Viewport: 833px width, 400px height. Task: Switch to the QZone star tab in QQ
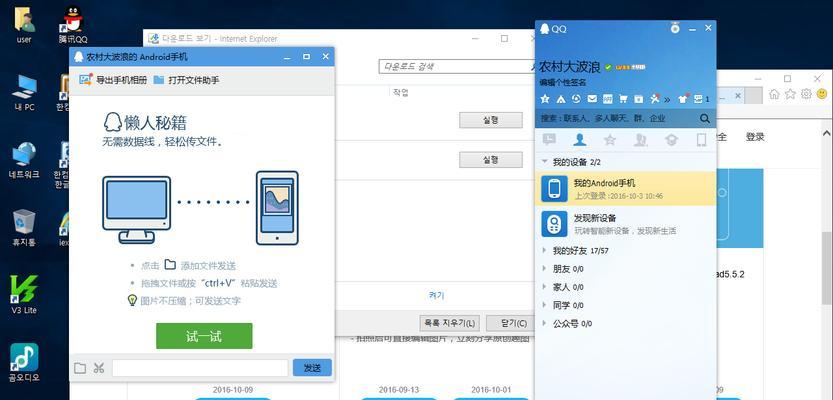pos(610,140)
